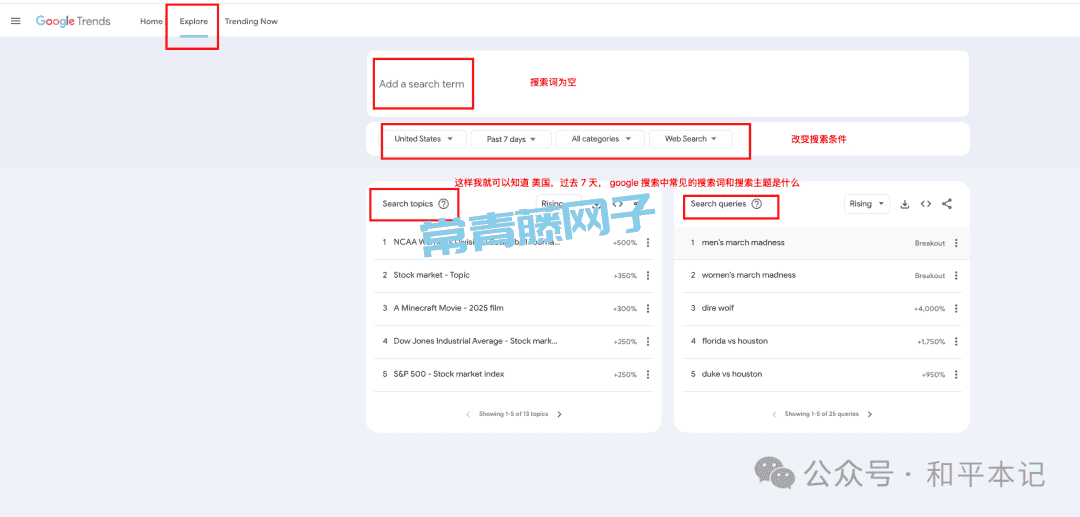This screenshot has width=1080, height=517.
Task: Go to the Home tab
Action: (152, 21)
